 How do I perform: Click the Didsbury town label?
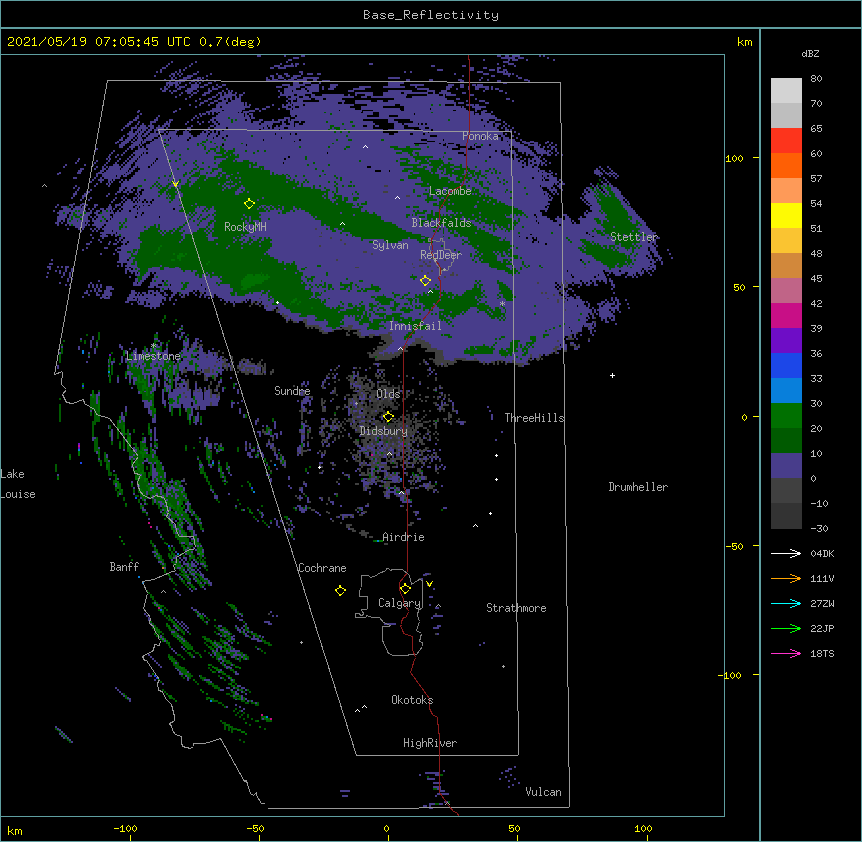click(384, 431)
